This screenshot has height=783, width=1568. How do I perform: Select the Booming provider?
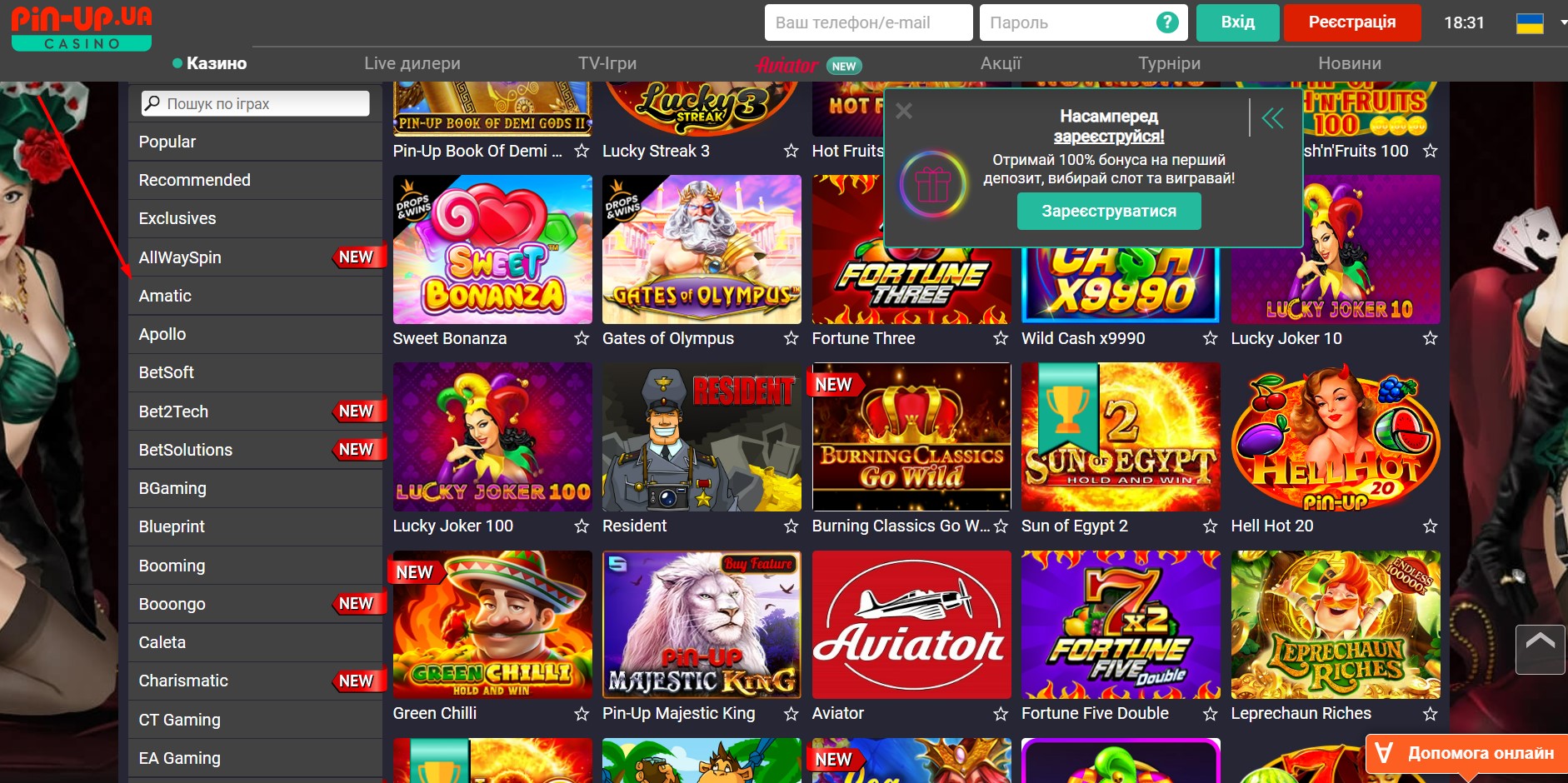tap(256, 566)
